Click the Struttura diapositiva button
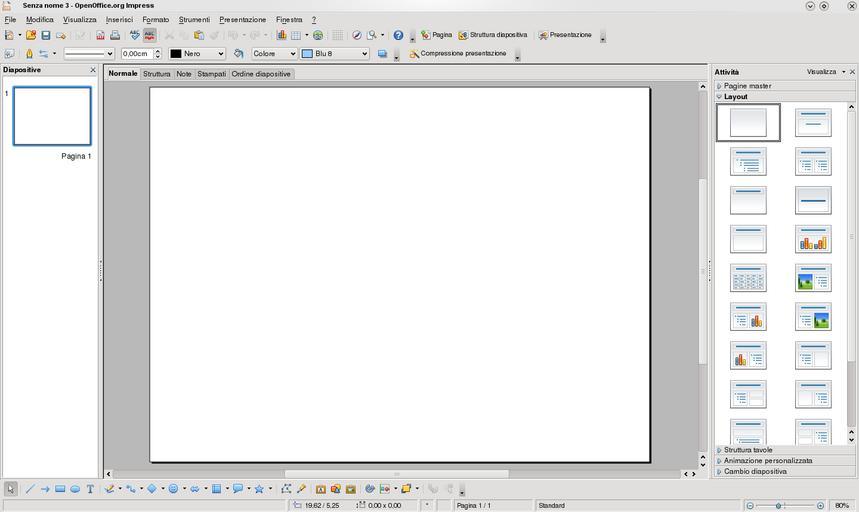The image size is (859, 512). coord(492,35)
